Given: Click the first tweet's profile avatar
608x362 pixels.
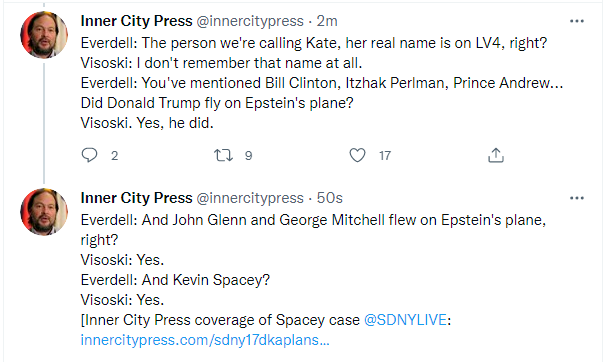Looking at the screenshot, I should tap(44, 35).
